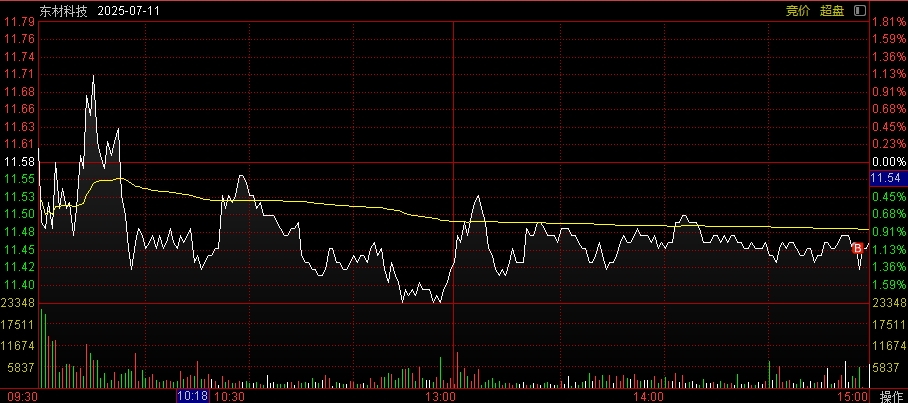The image size is (908, 403).
Task: Click the right 11674 volume axis label
Action: (889, 346)
